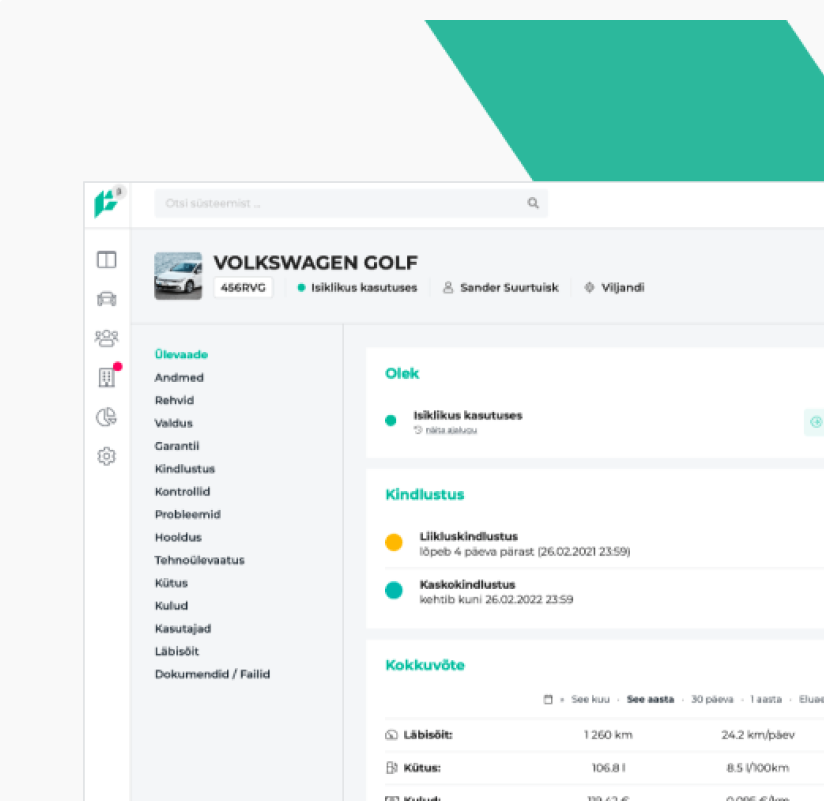
Task: Open the vehicles car icon in sidebar
Action: click(x=107, y=299)
